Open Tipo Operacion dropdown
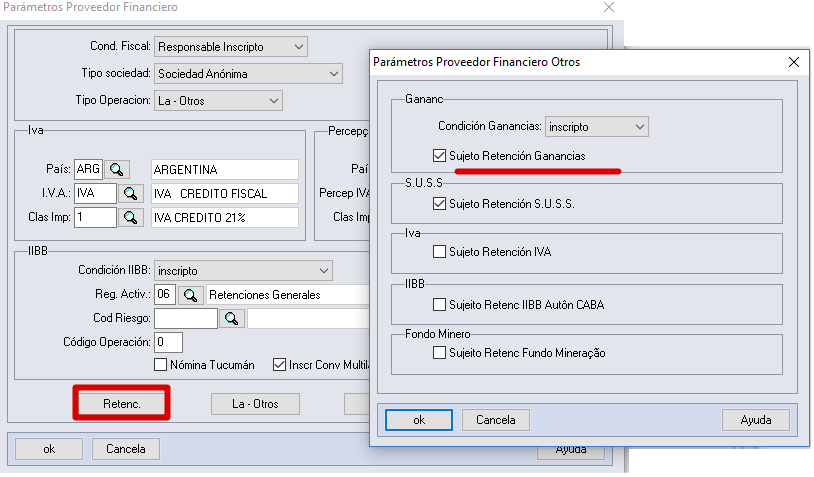Viewport: 814px width, 477px height. tap(218, 101)
